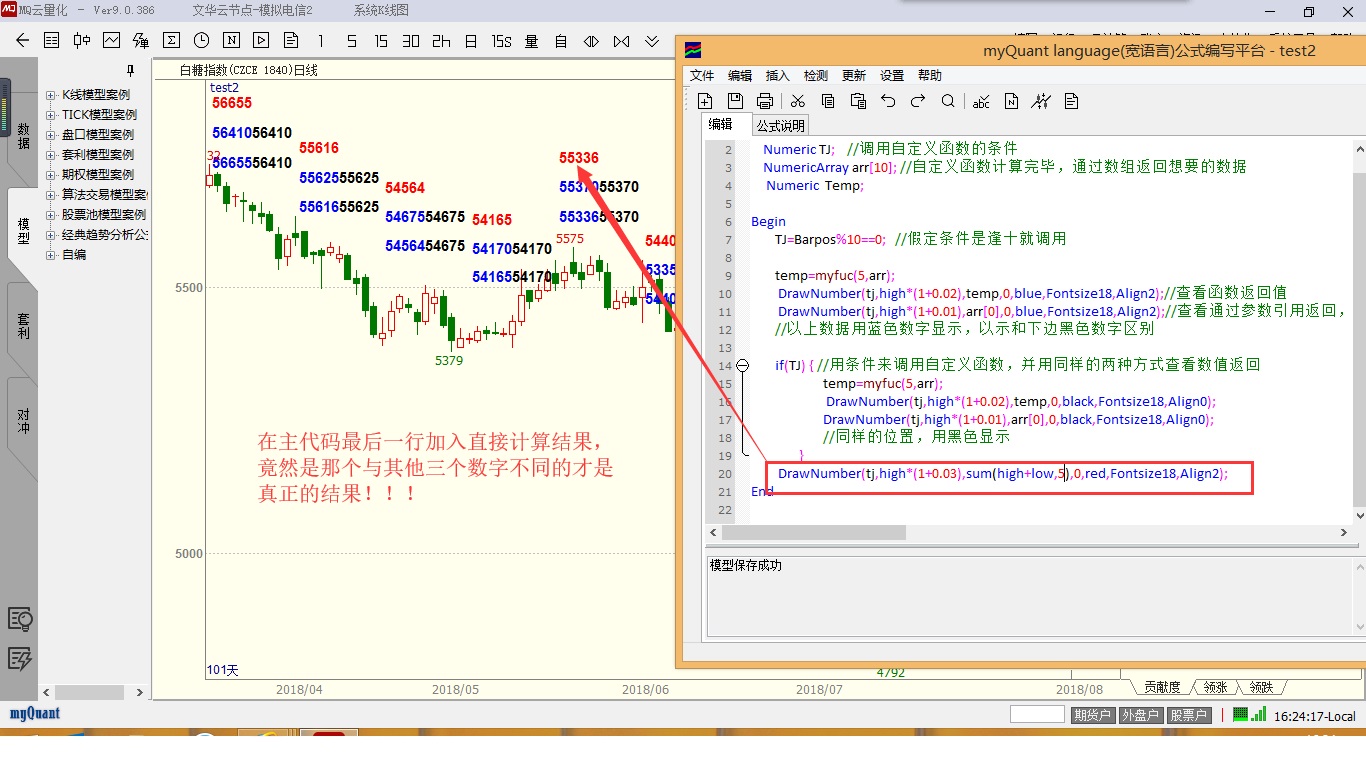Click the abc spell-check icon
This screenshot has height=768, width=1366.
point(981,101)
